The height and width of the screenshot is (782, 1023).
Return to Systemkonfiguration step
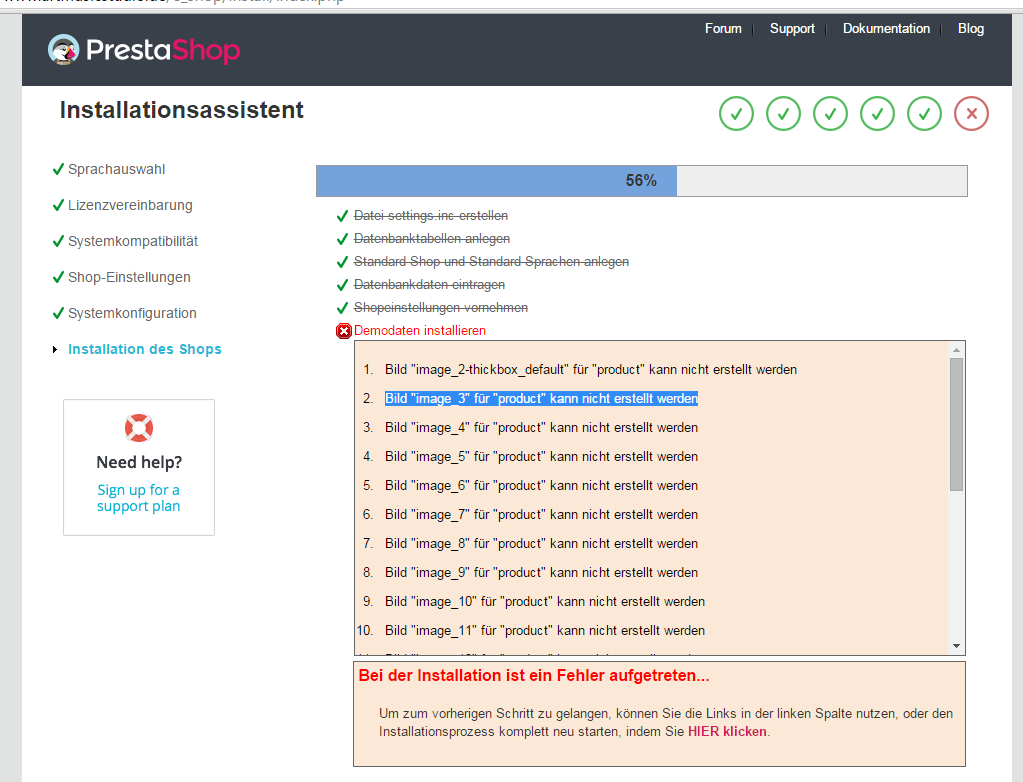click(132, 313)
